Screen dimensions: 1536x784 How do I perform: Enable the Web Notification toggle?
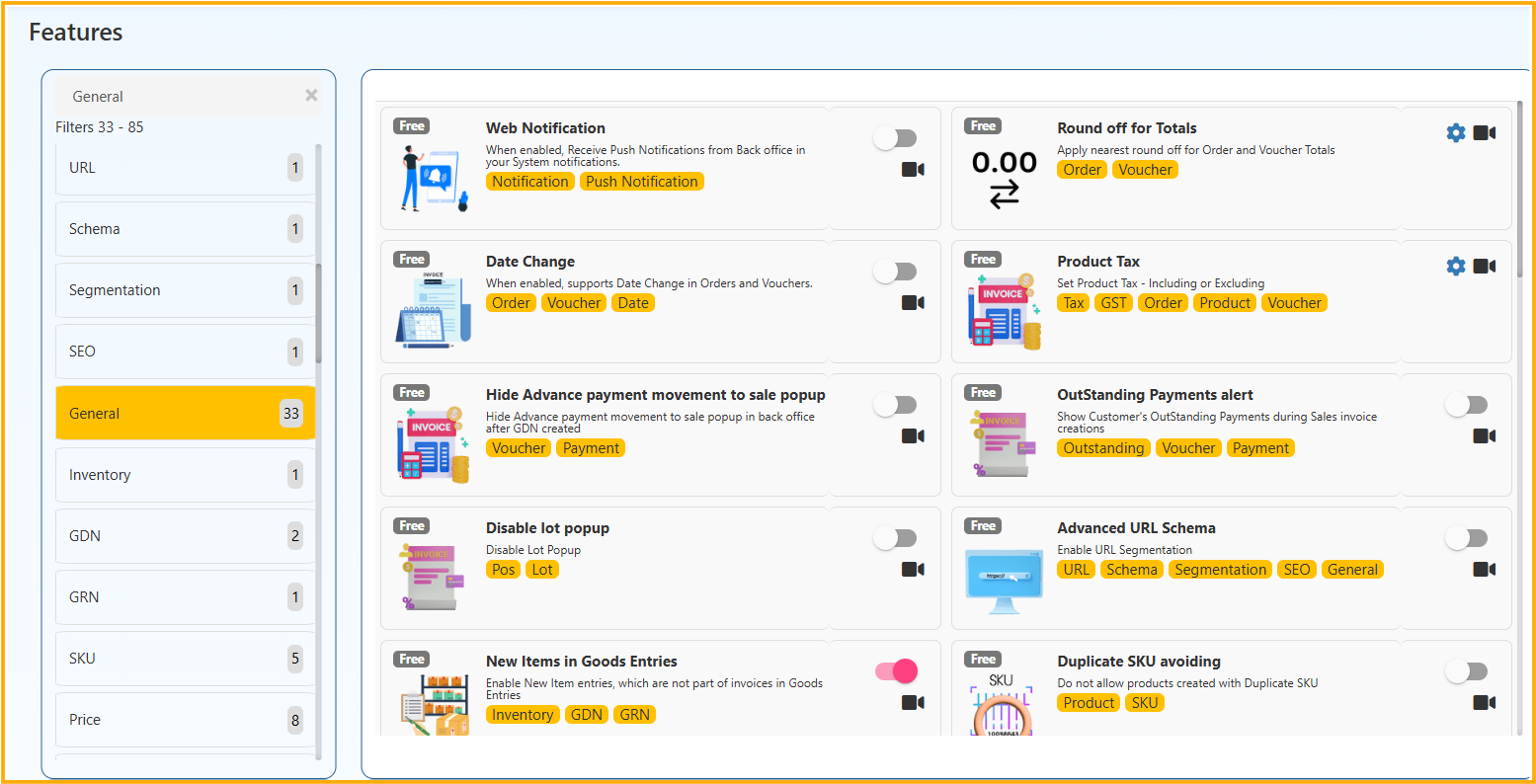pyautogui.click(x=896, y=139)
